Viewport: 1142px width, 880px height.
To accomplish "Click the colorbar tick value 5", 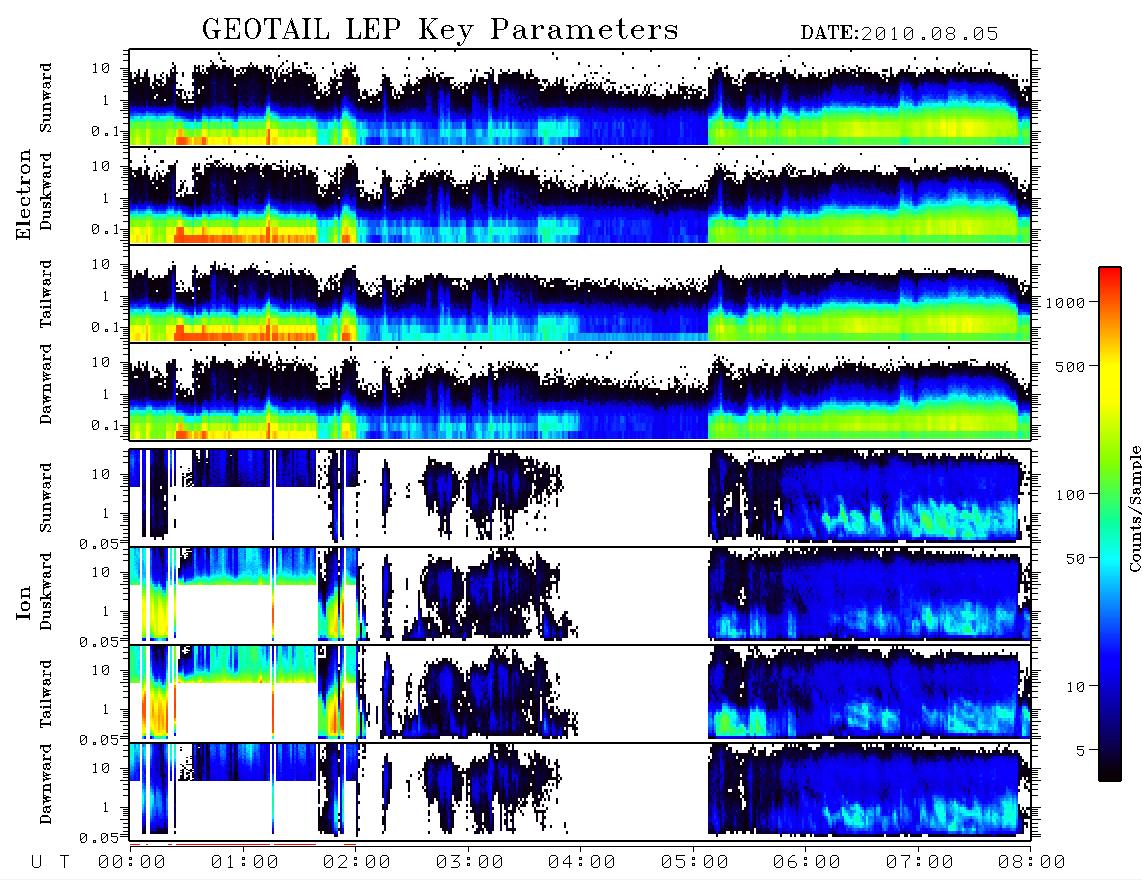I will [x=1081, y=750].
